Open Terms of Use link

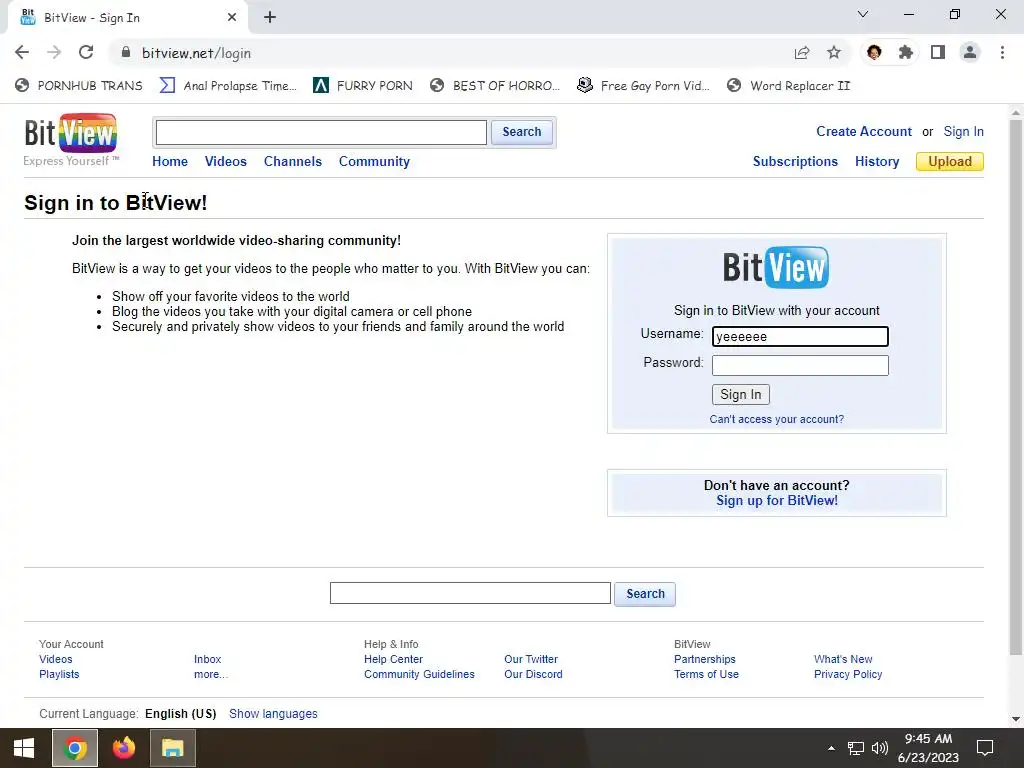706,674
